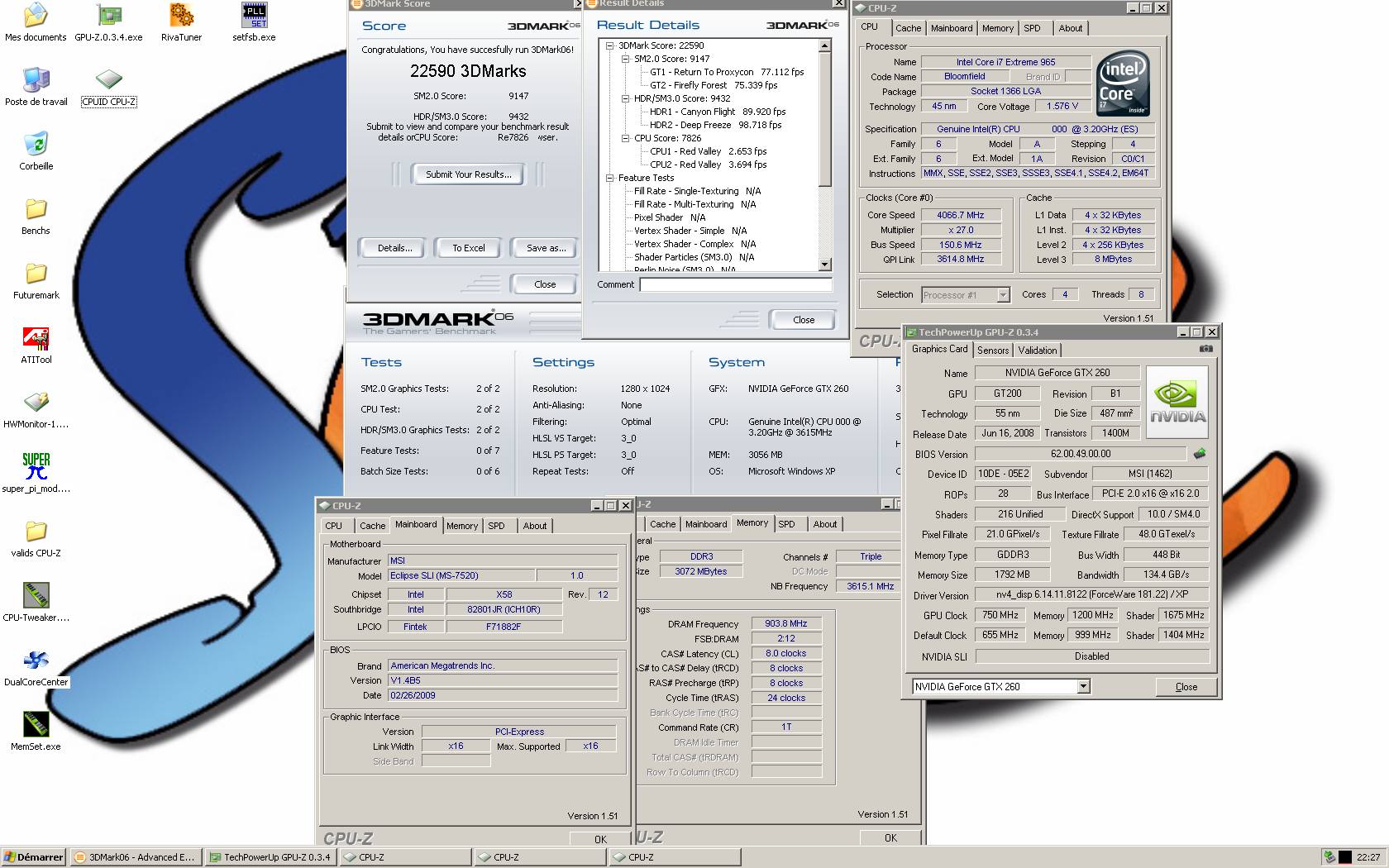Open Mes documents desktop icon
1389x868 pixels.
tap(36, 21)
